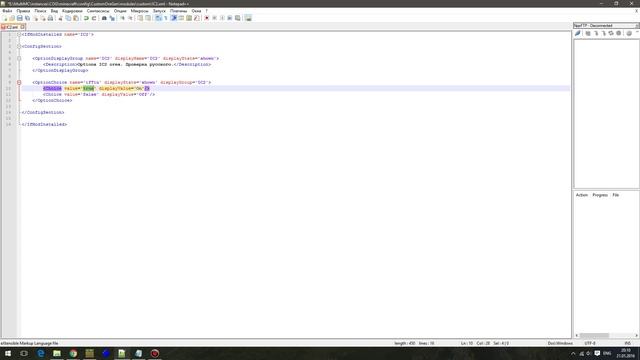
Task: Collapse the IfModInstalled fold marker on line 1
Action: tap(19, 35)
